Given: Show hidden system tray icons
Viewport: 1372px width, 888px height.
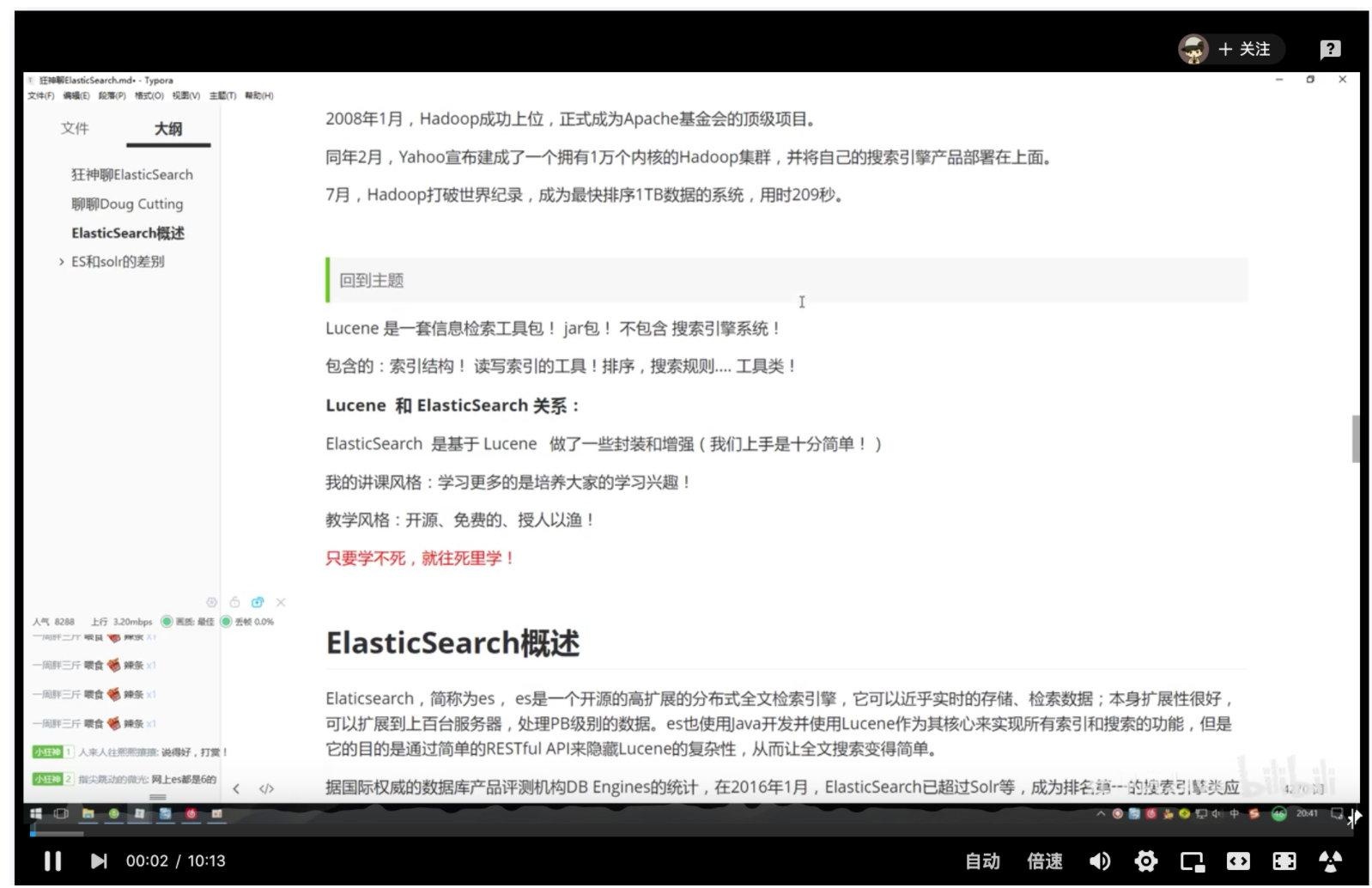Looking at the screenshot, I should [1100, 813].
